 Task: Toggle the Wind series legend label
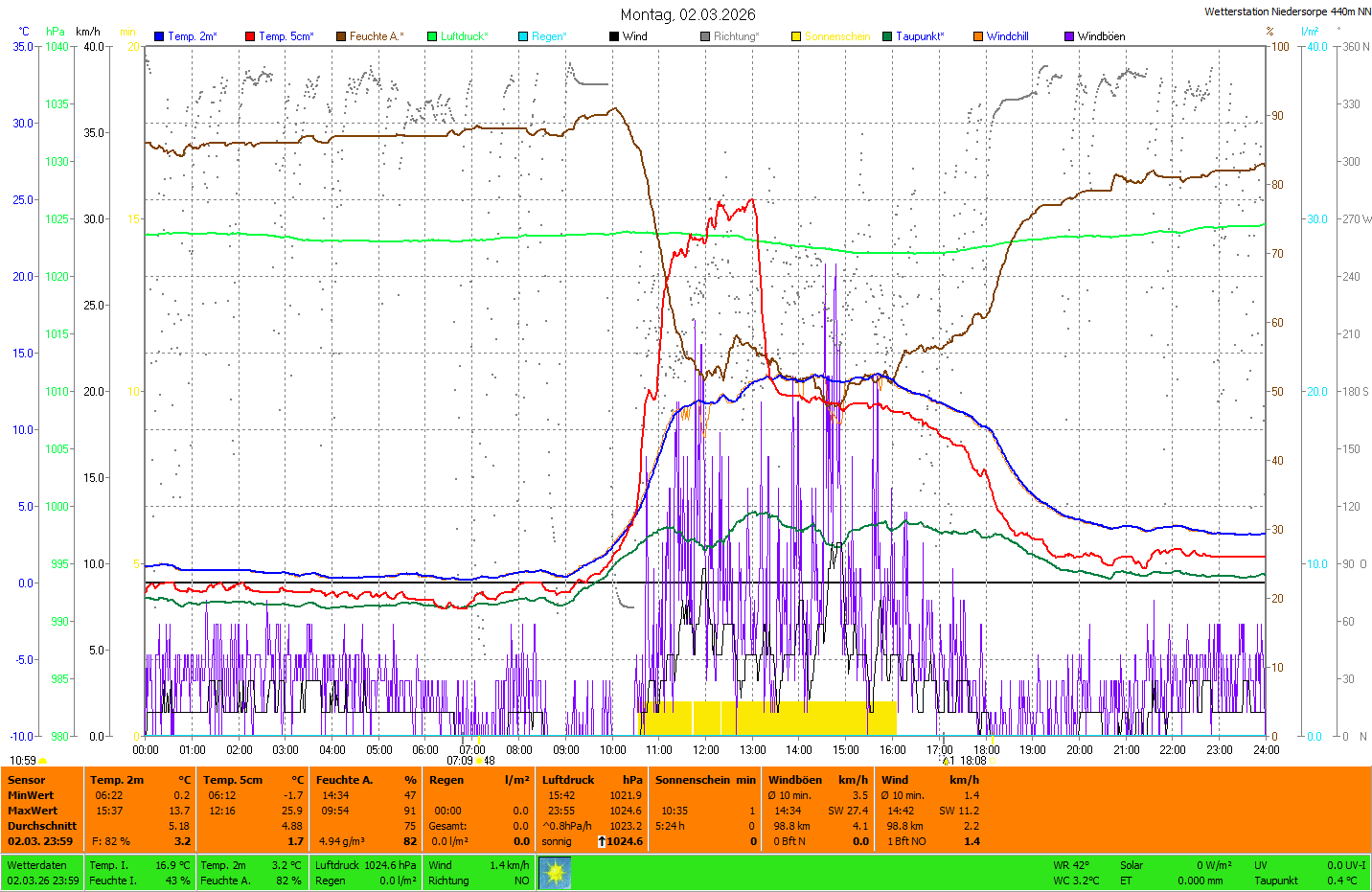[x=634, y=36]
